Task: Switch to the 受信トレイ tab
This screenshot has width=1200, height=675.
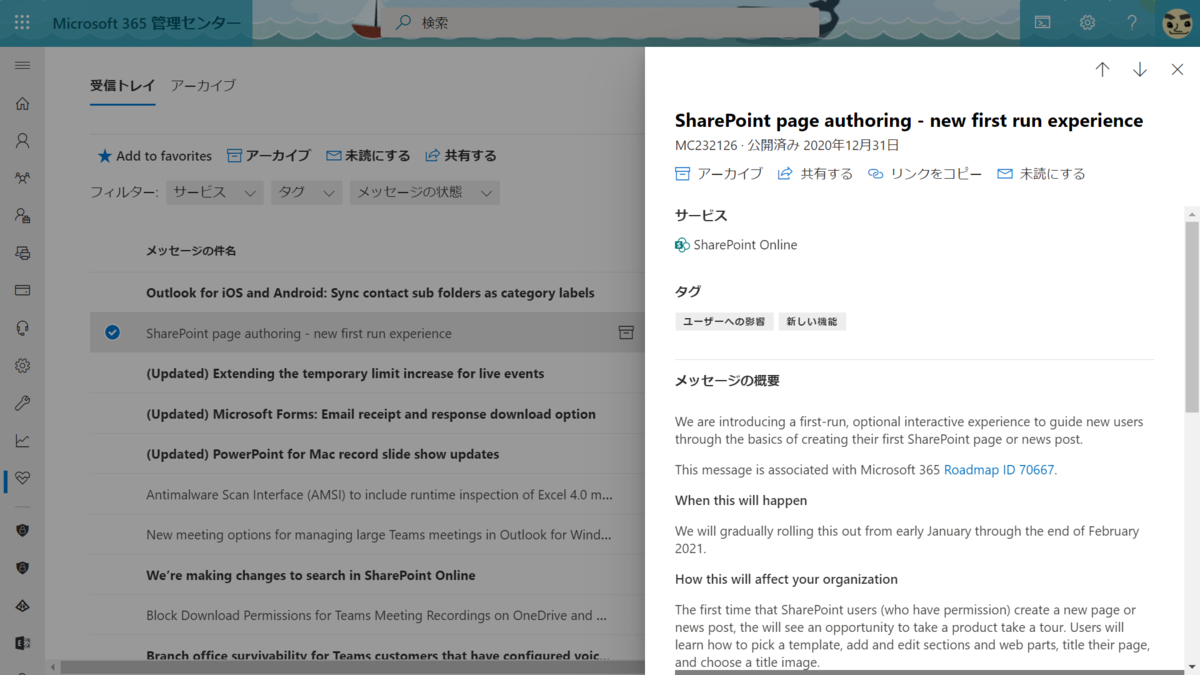Action: click(x=122, y=85)
